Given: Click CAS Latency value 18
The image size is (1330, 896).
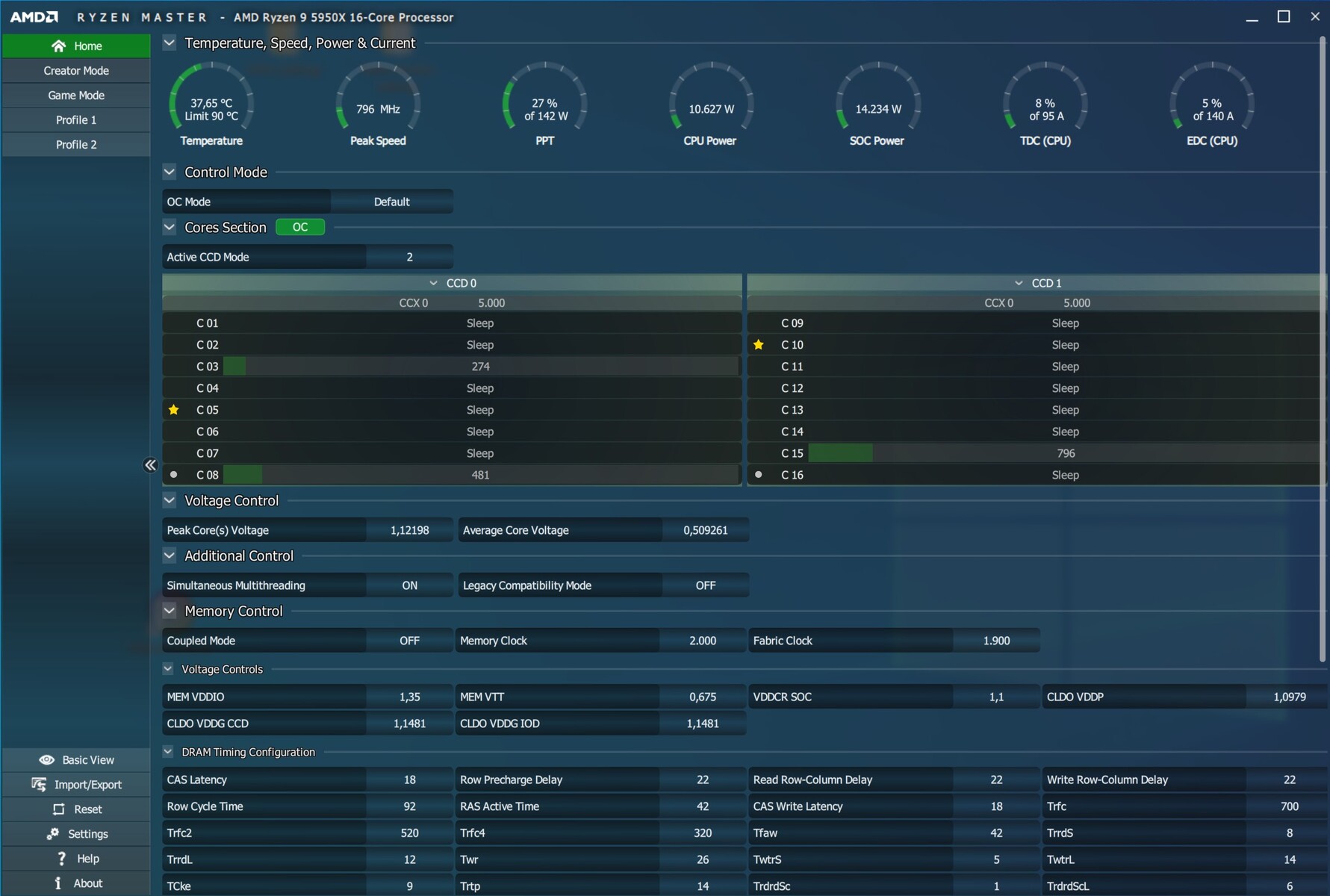Looking at the screenshot, I should tap(409, 780).
